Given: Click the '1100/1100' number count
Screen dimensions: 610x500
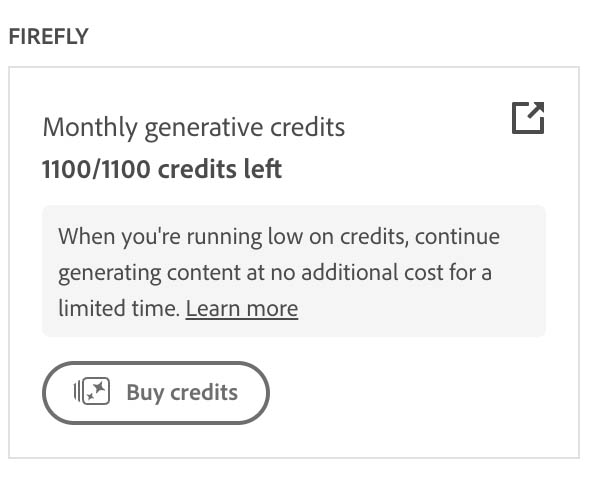Looking at the screenshot, I should 96,169.
